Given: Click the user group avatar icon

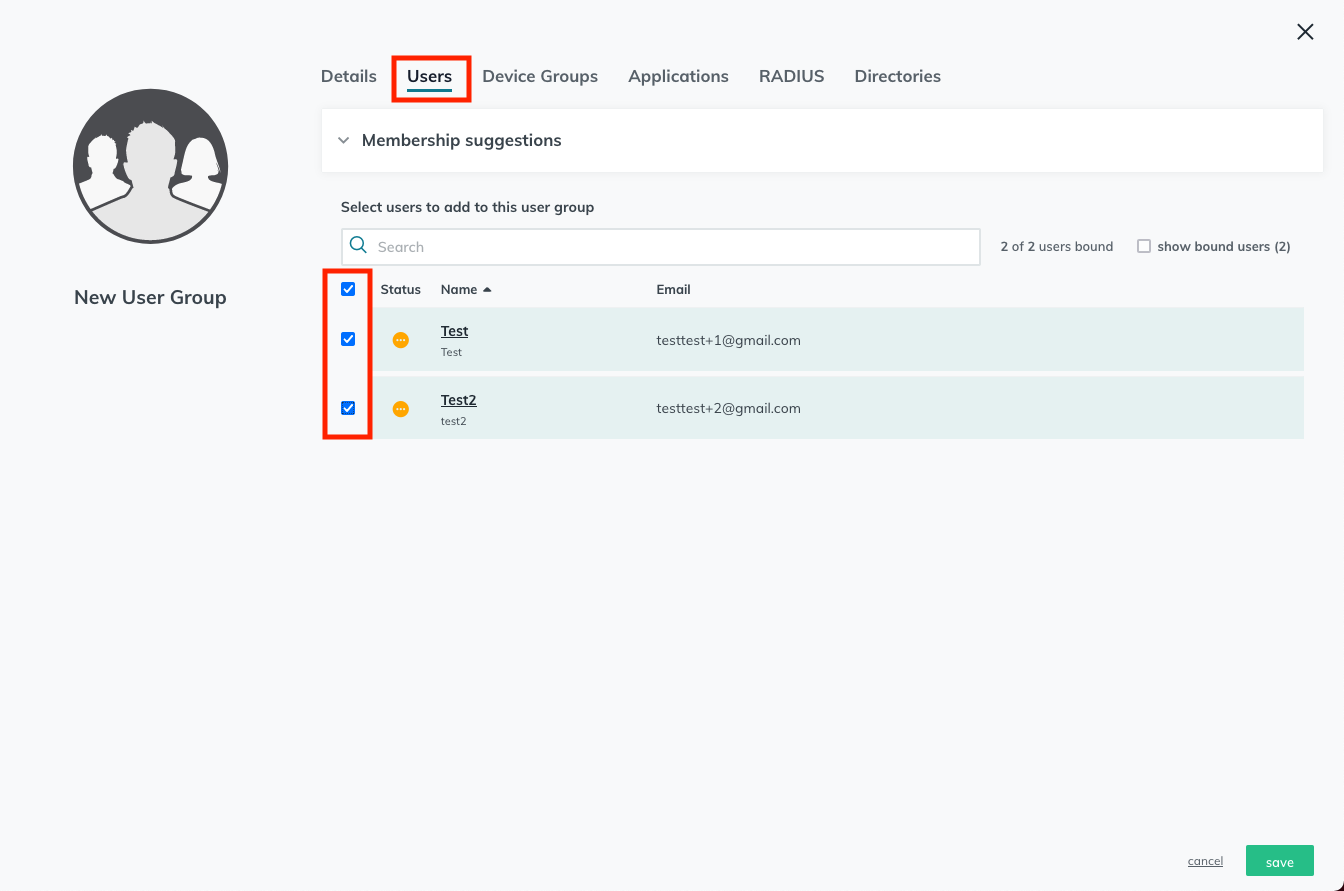Looking at the screenshot, I should [151, 166].
